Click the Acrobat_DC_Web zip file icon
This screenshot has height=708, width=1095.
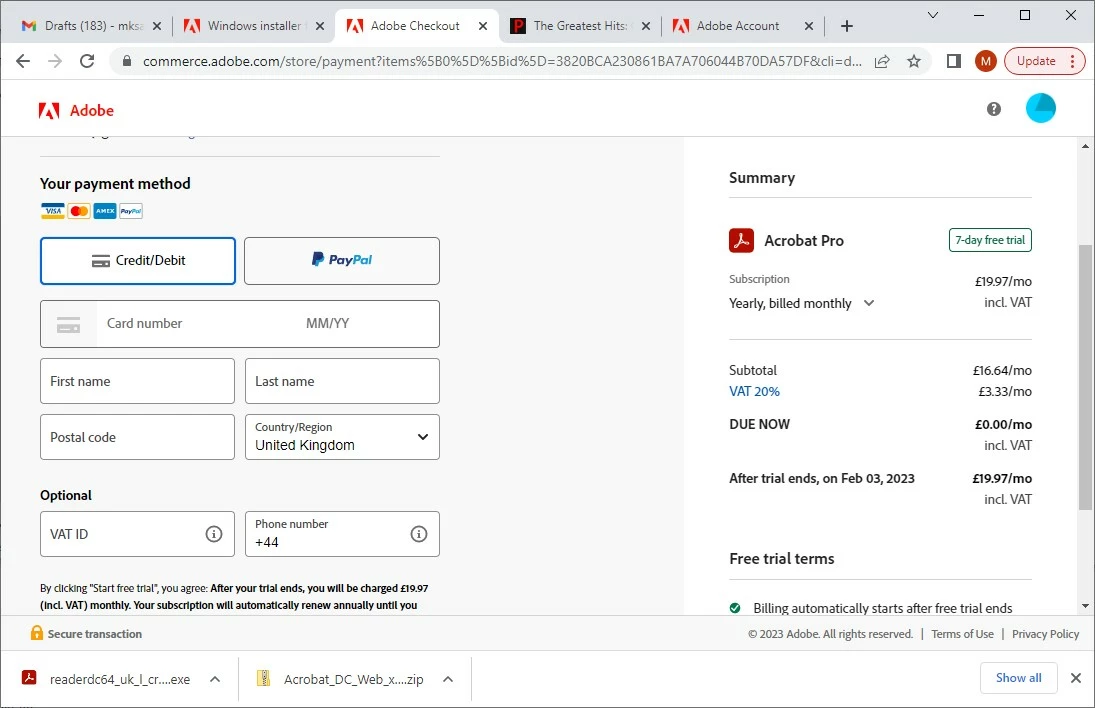point(263,677)
